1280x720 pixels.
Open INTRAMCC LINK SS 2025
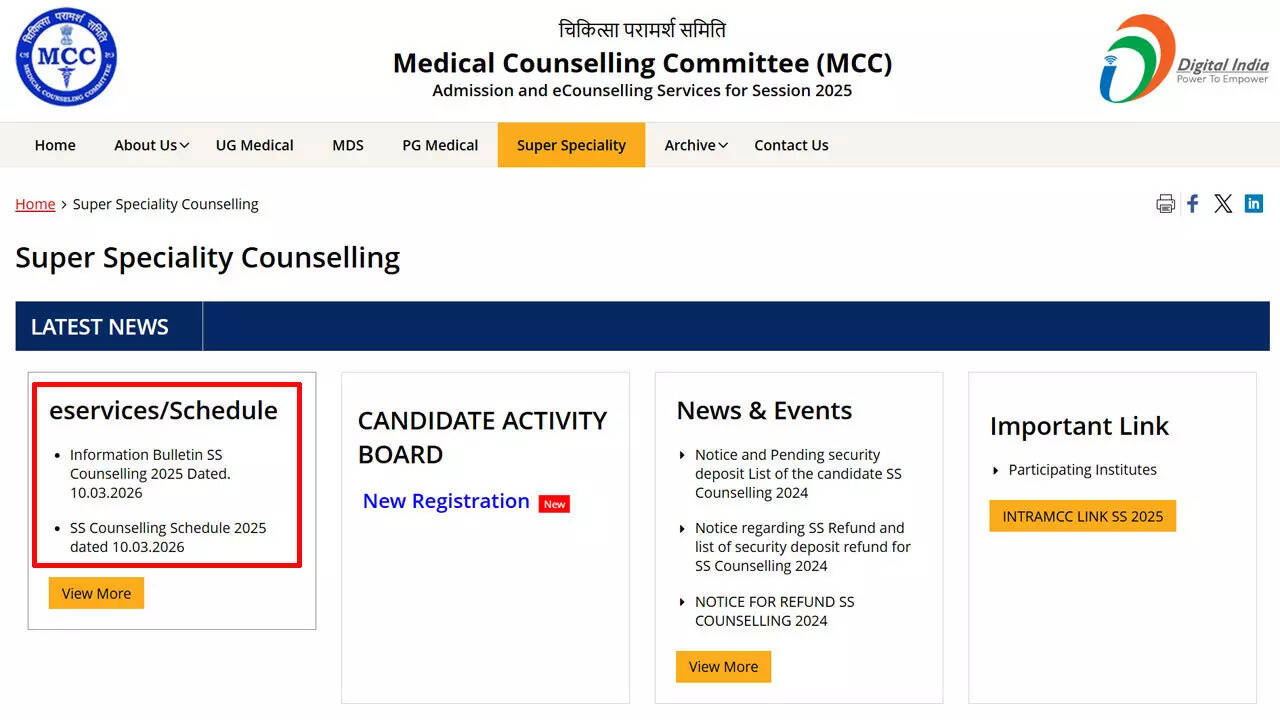tap(1082, 516)
